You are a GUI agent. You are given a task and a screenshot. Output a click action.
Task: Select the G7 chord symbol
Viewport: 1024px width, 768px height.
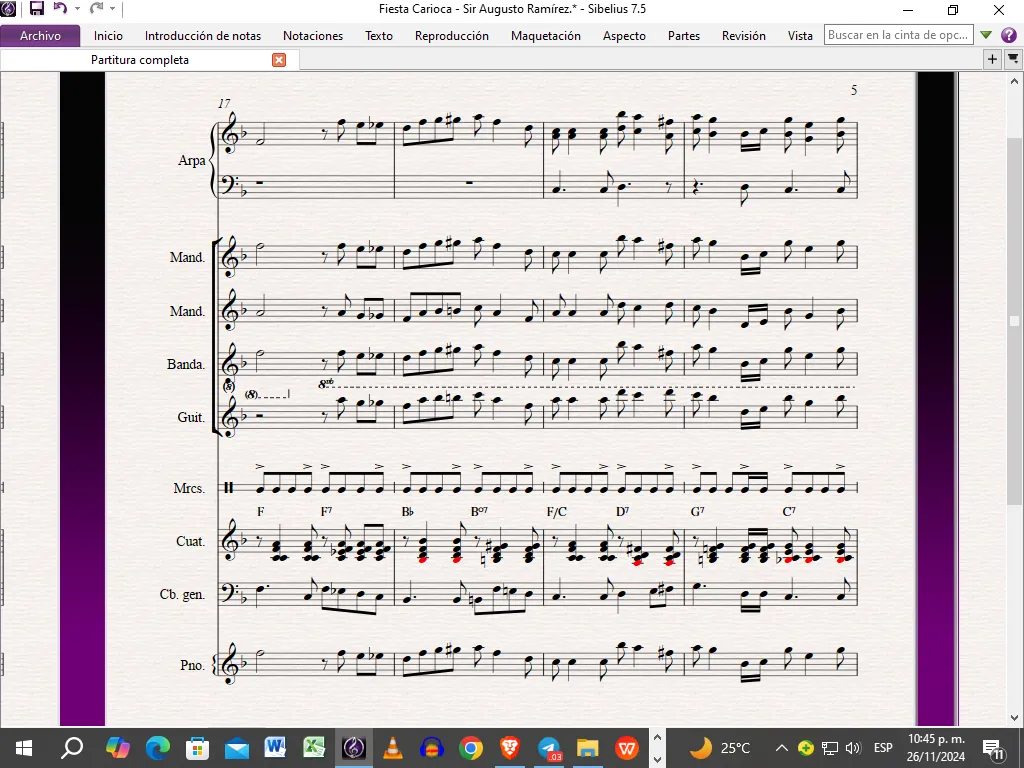pos(697,511)
